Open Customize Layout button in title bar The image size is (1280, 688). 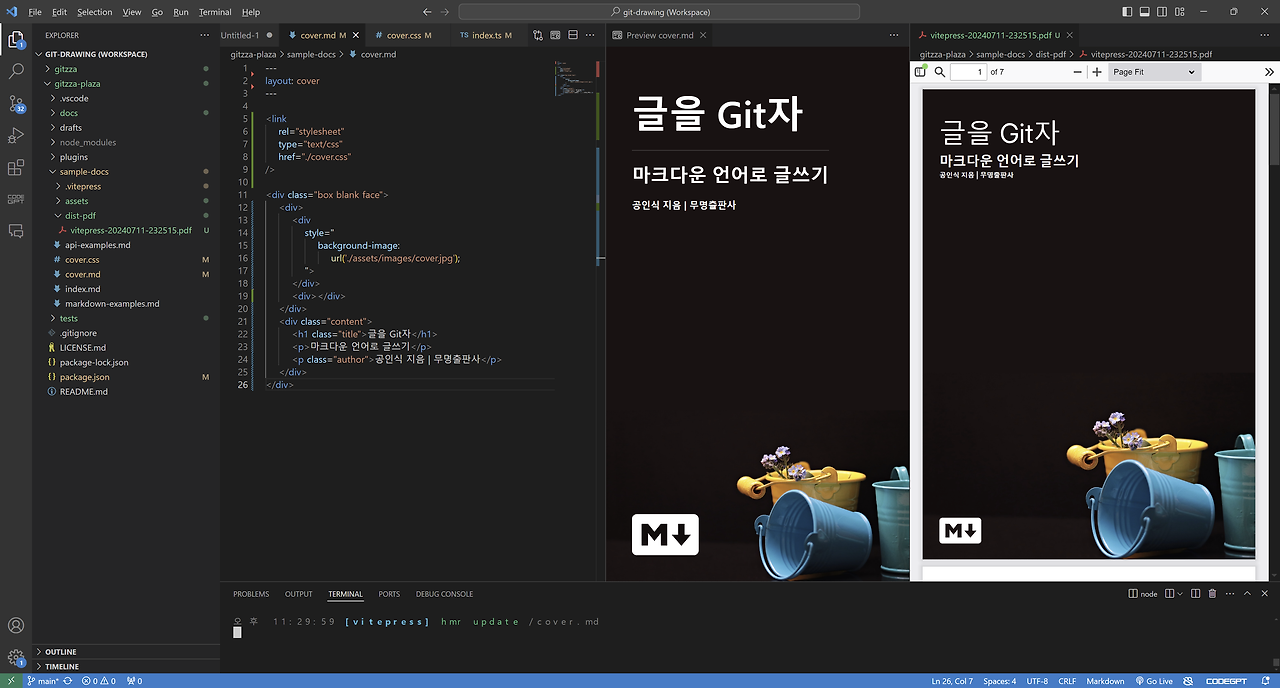tap(1180, 12)
